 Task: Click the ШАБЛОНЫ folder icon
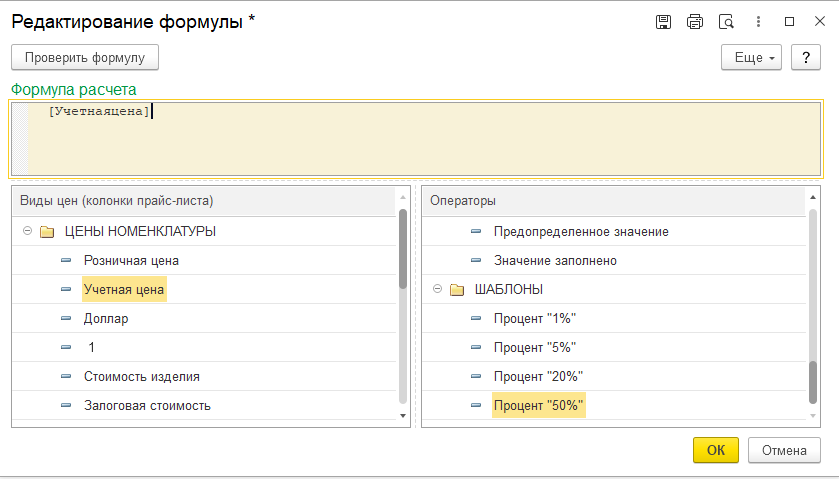[x=457, y=290]
